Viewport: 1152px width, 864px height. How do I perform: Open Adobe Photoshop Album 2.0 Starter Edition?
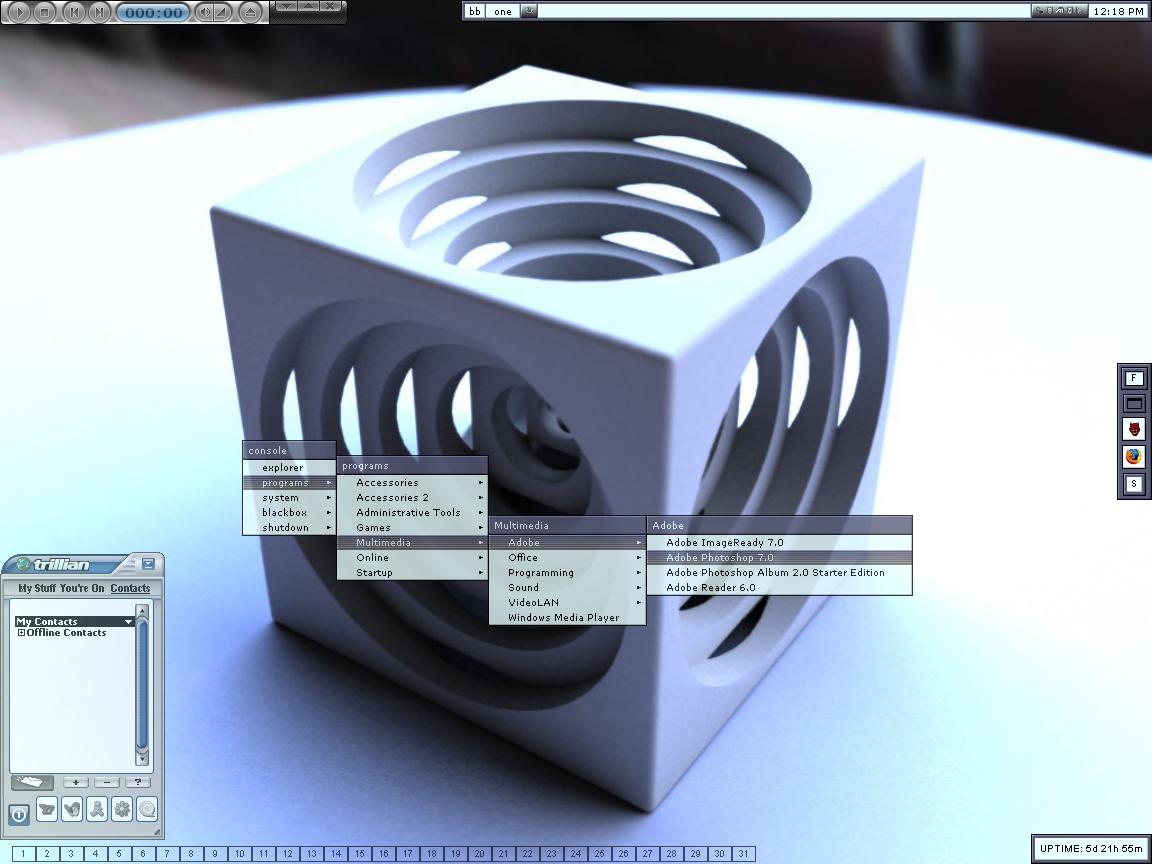point(780,572)
